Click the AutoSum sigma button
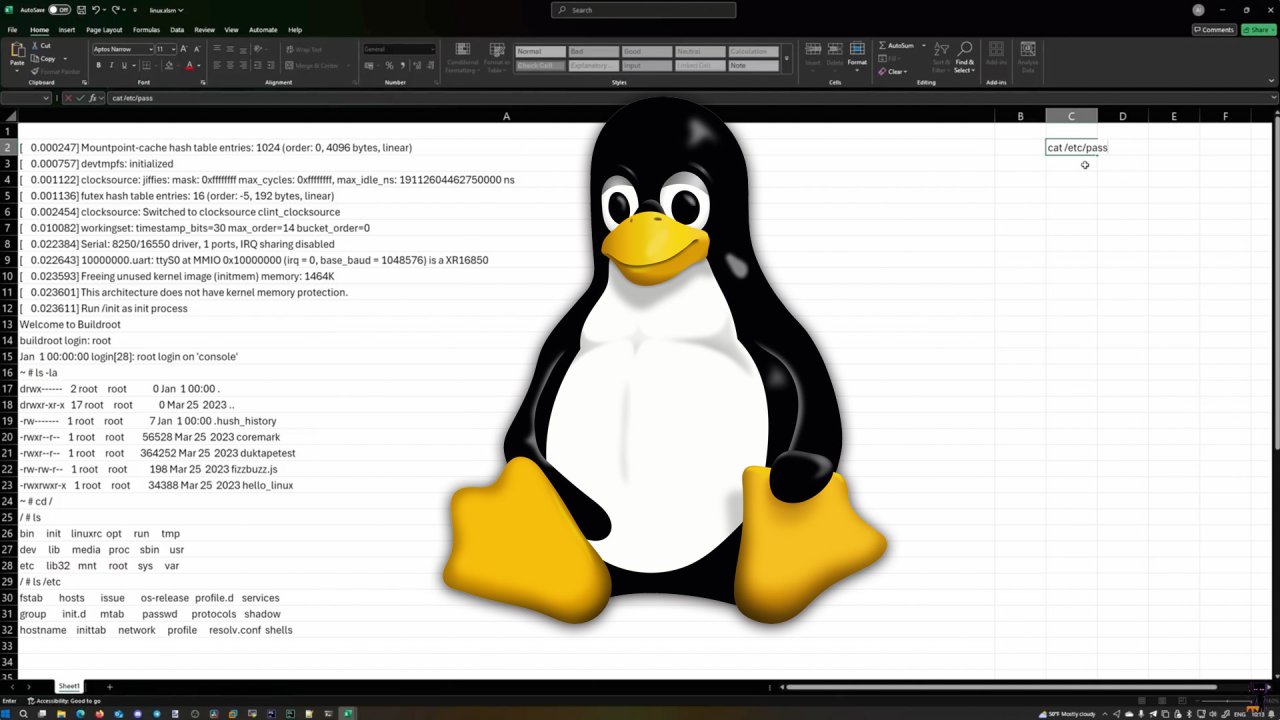Image resolution: width=1280 pixels, height=720 pixels. pyautogui.click(x=896, y=46)
